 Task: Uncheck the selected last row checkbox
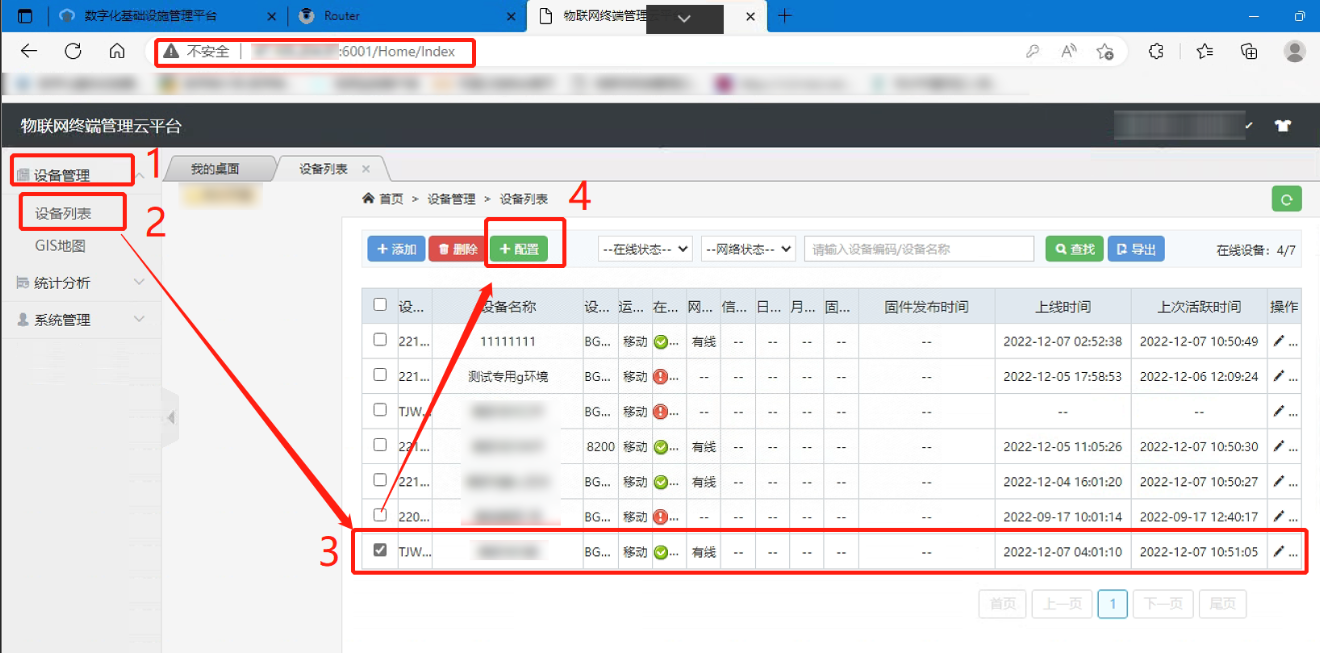coord(380,550)
